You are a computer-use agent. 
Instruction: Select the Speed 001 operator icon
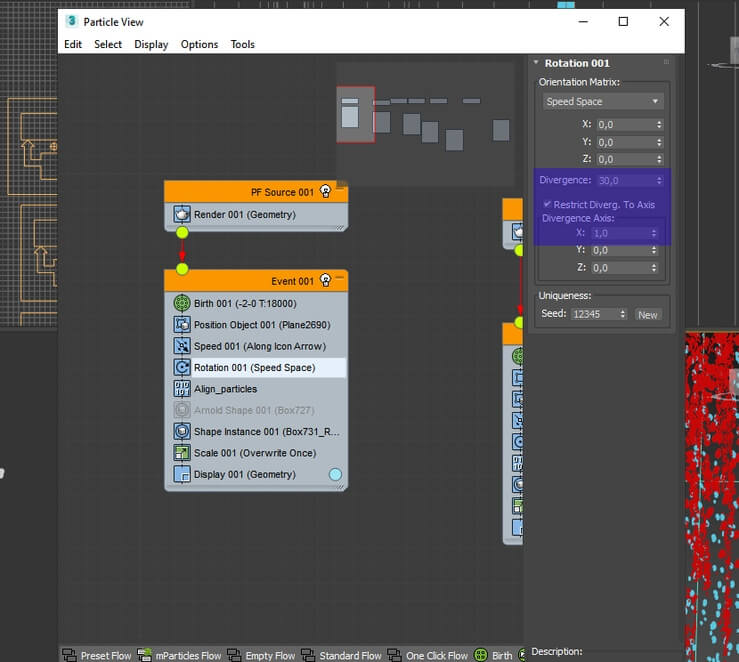pyautogui.click(x=182, y=346)
